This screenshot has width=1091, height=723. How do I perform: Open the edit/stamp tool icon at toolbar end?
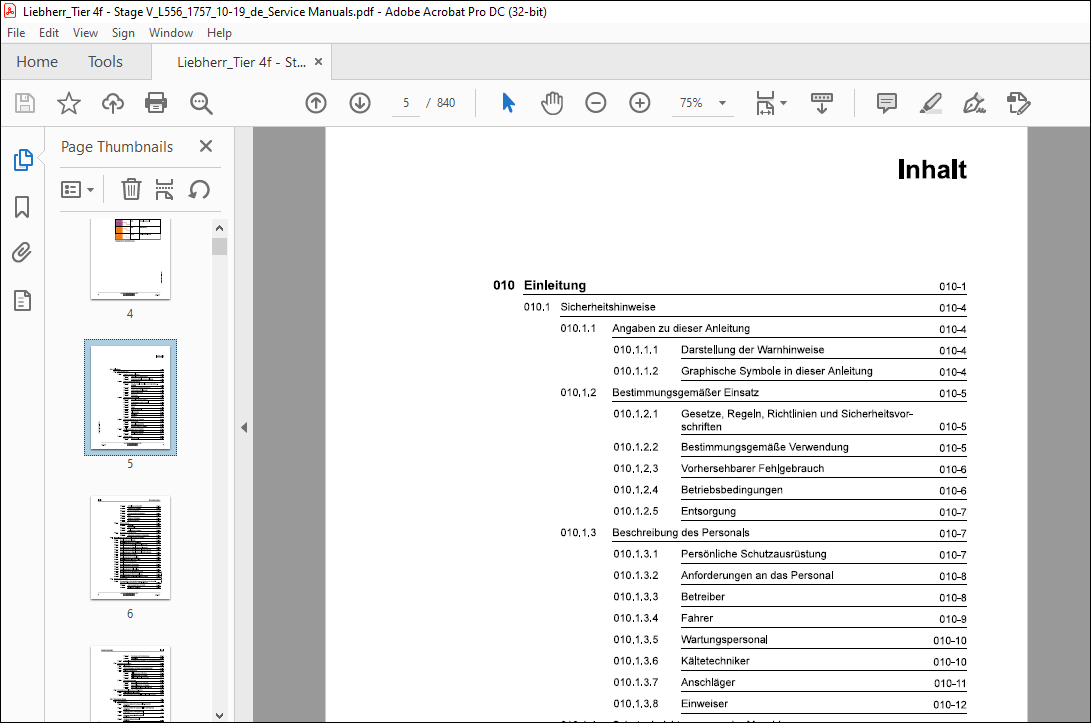coord(1019,103)
